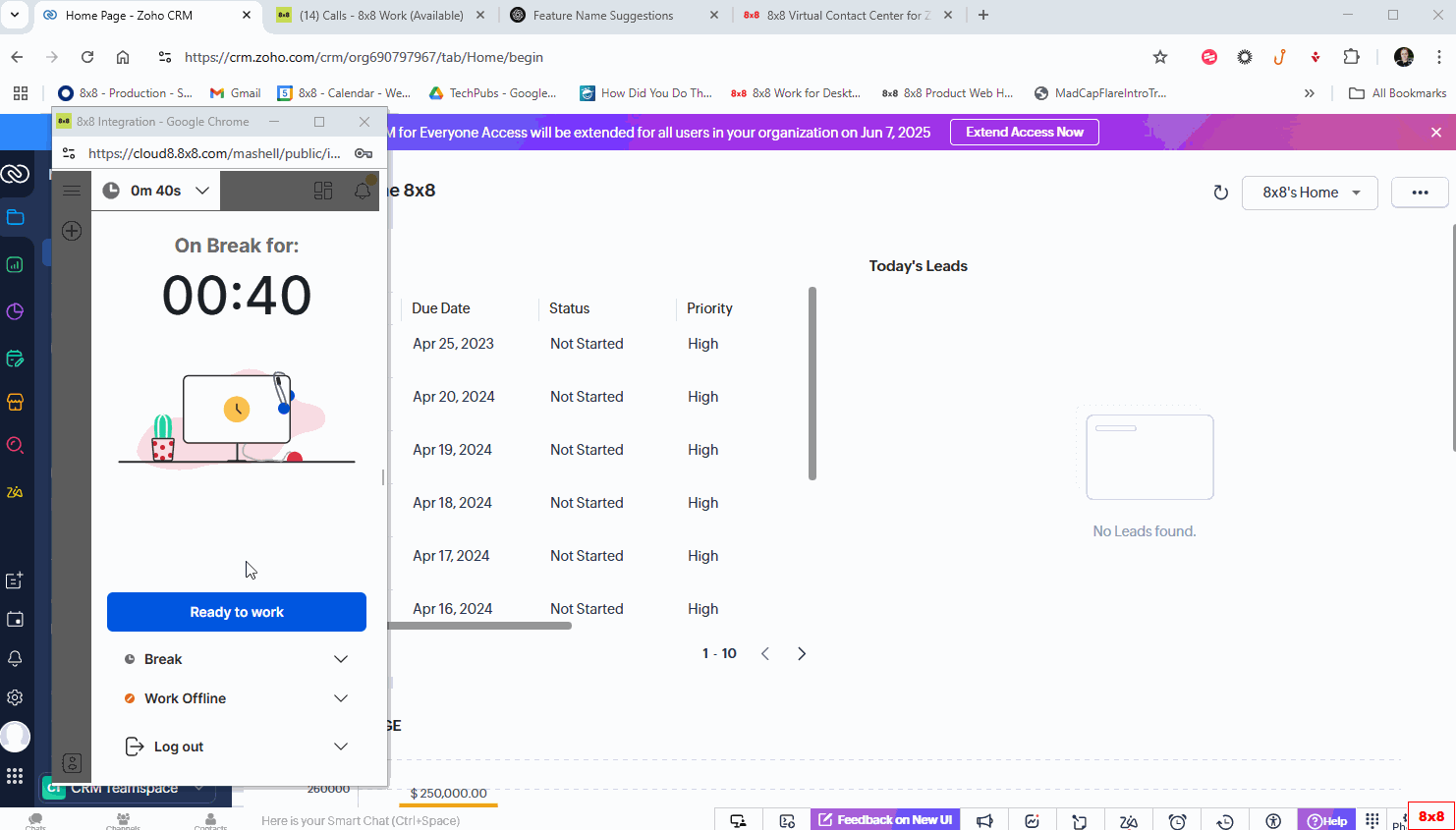The height and width of the screenshot is (830, 1456).
Task: Dismiss the purple announcement banner
Action: click(1436, 132)
